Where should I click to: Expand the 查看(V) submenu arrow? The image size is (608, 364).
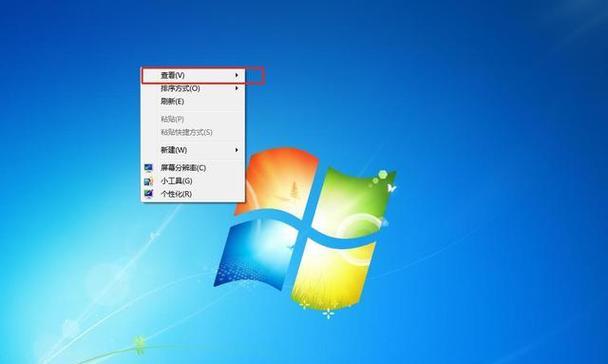[x=237, y=75]
